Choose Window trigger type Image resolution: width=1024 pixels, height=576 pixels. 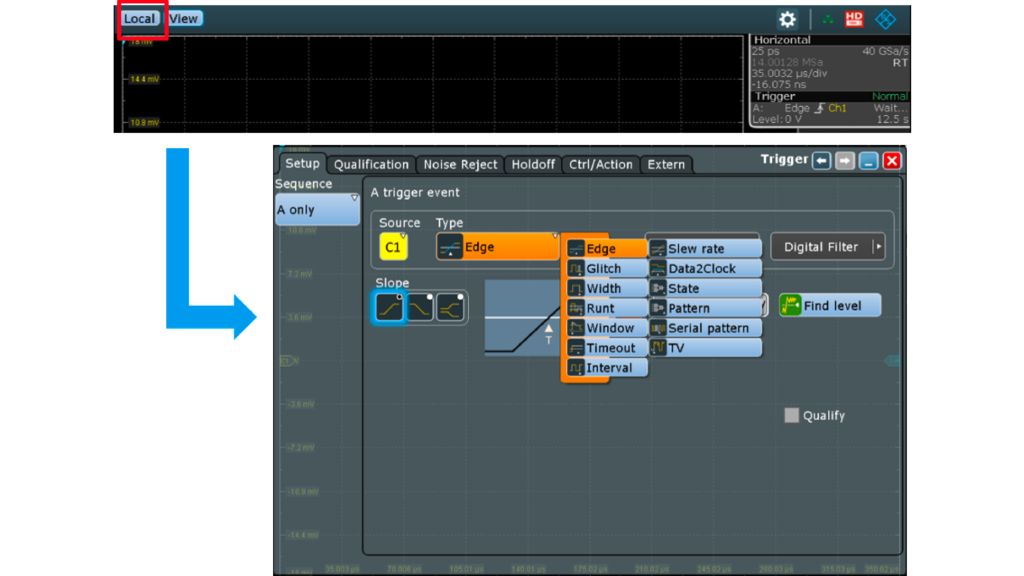[606, 328]
